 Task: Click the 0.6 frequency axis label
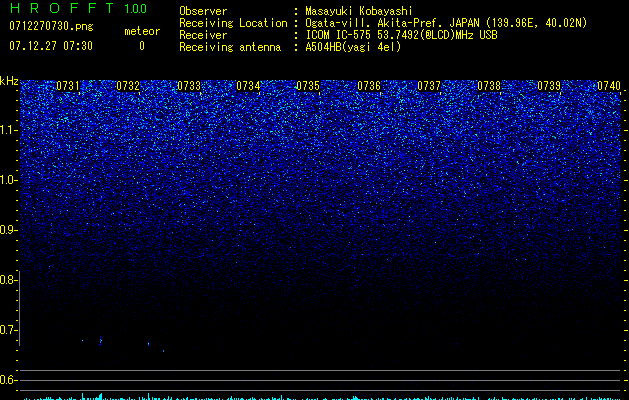[x=7, y=380]
